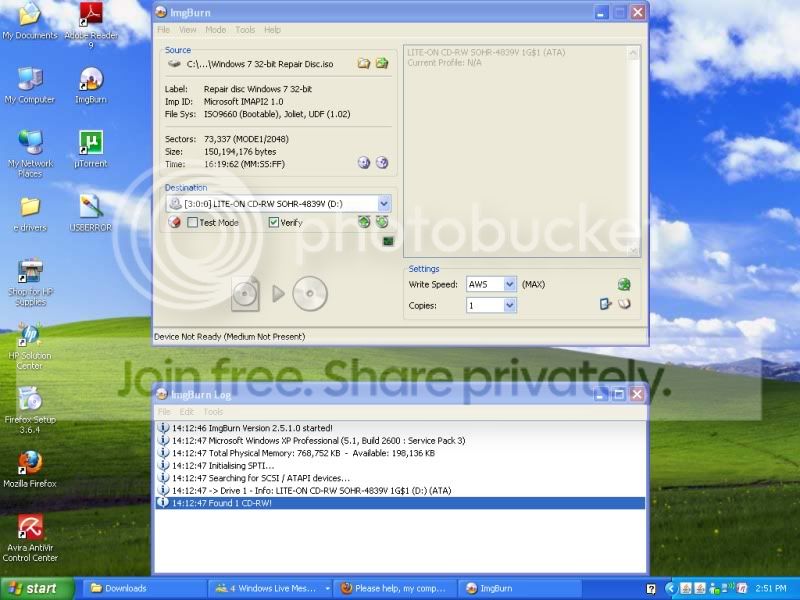800x600 pixels.
Task: Select the e drivers folder icon
Action: [x=30, y=214]
